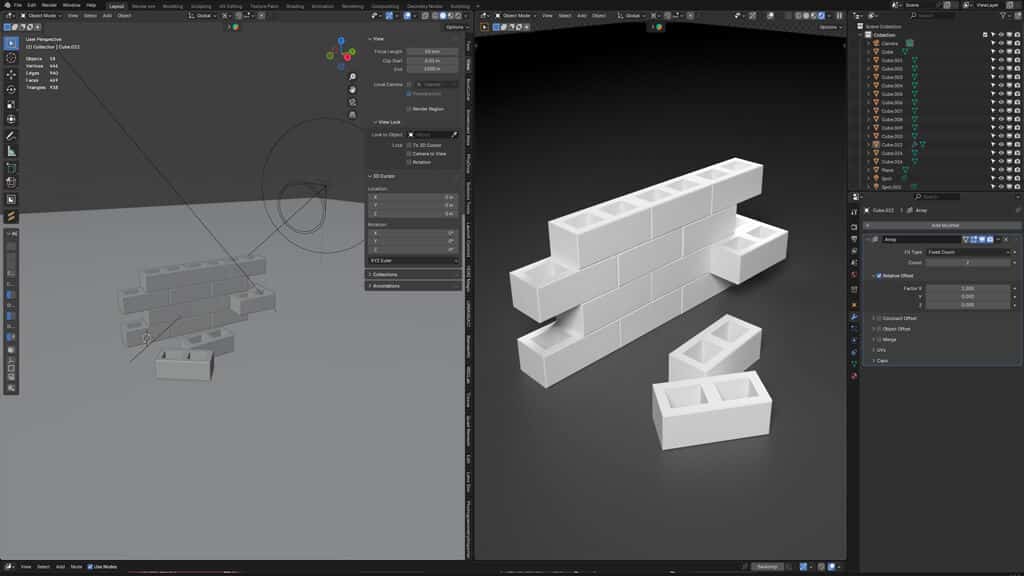Activate the Move tool
Screen dimensions: 1024x576
pyautogui.click(x=11, y=74)
